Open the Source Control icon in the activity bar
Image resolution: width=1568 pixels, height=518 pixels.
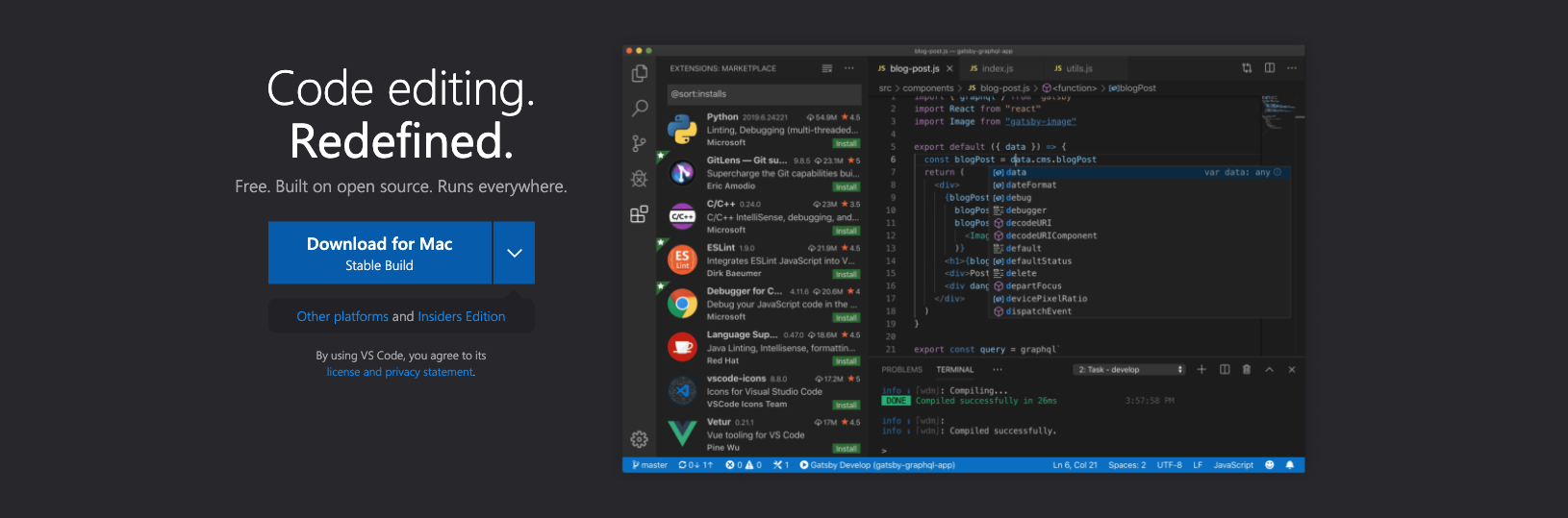(x=639, y=143)
